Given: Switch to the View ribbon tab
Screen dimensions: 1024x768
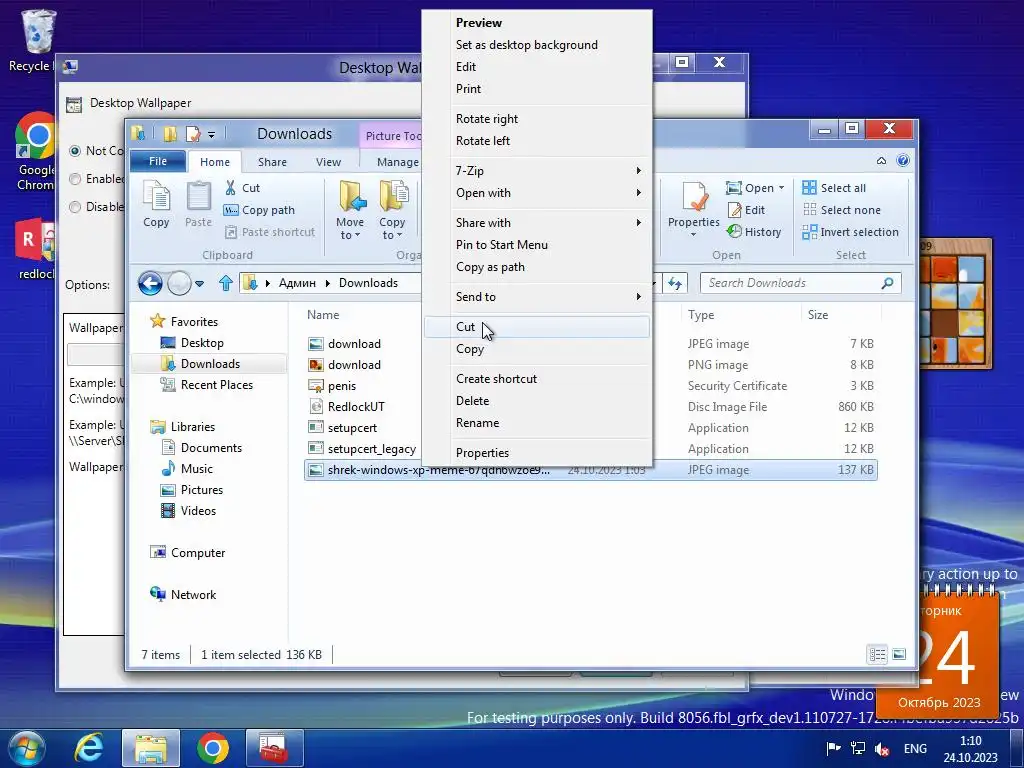Looking at the screenshot, I should (x=328, y=162).
